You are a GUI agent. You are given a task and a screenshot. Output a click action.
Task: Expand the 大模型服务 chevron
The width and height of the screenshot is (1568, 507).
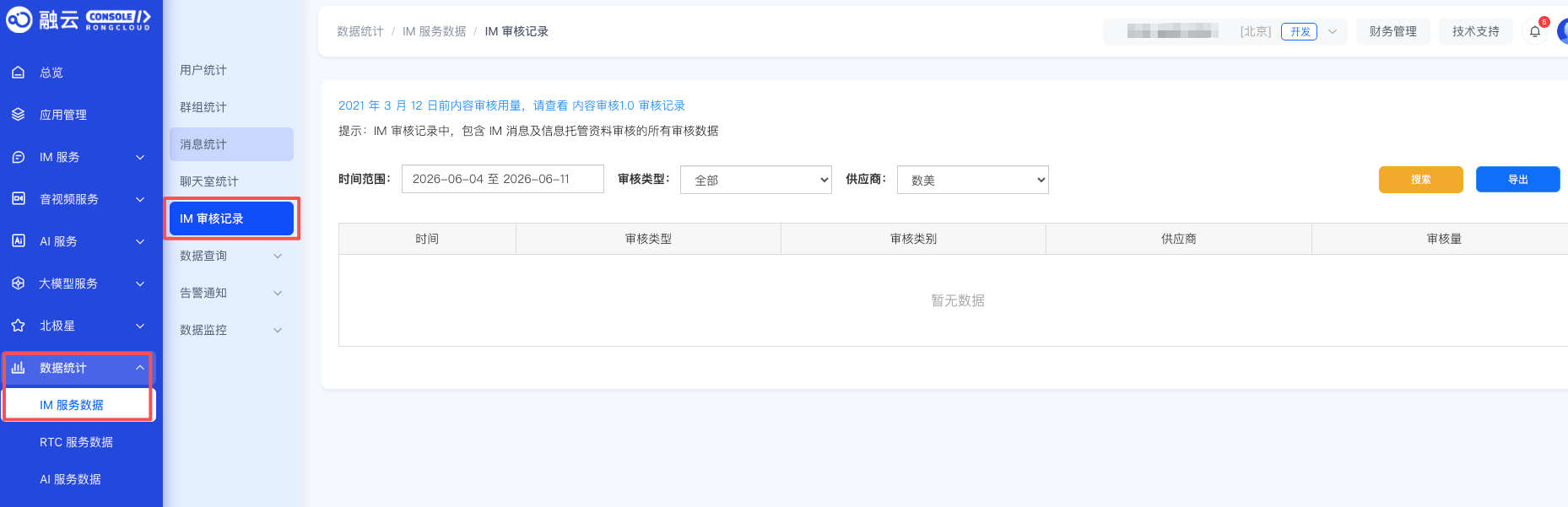(x=140, y=283)
